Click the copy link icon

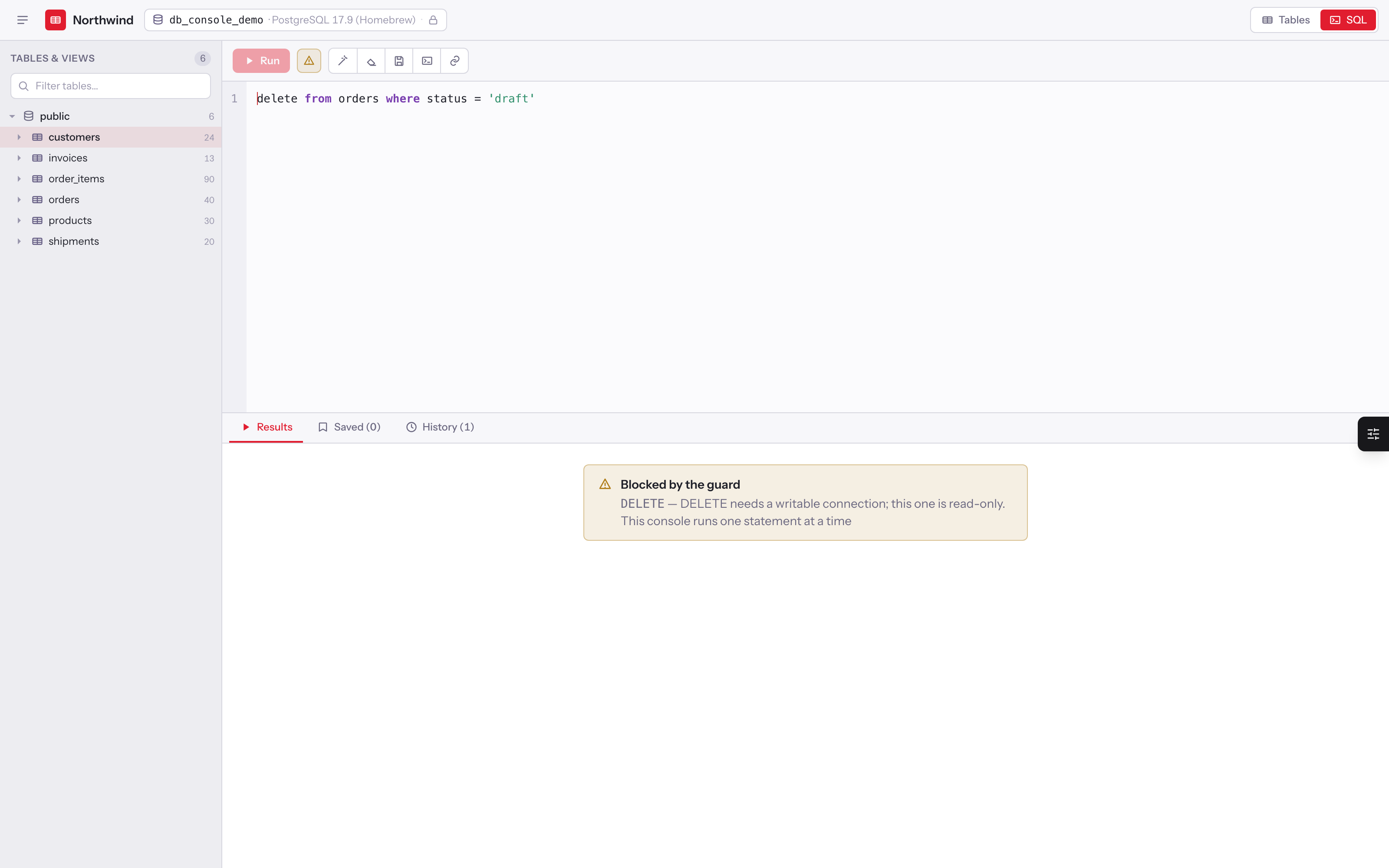click(x=454, y=61)
